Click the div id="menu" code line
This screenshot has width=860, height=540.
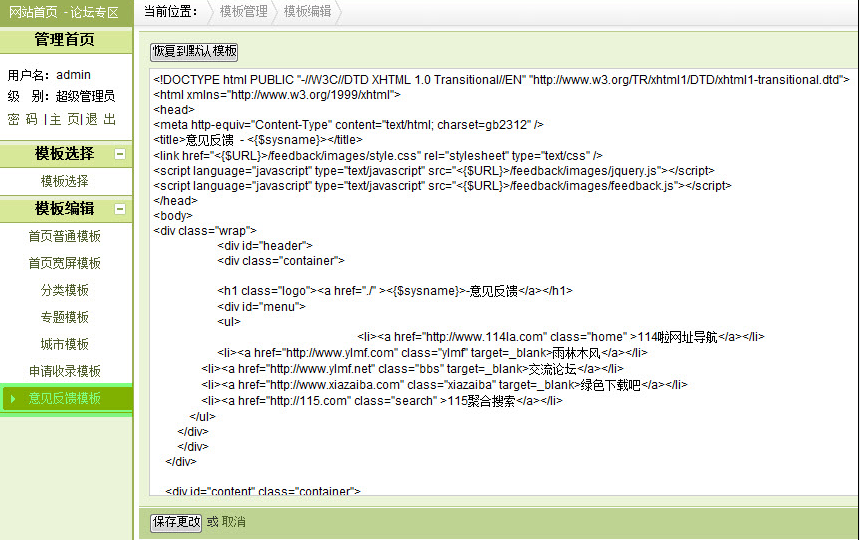(x=261, y=306)
